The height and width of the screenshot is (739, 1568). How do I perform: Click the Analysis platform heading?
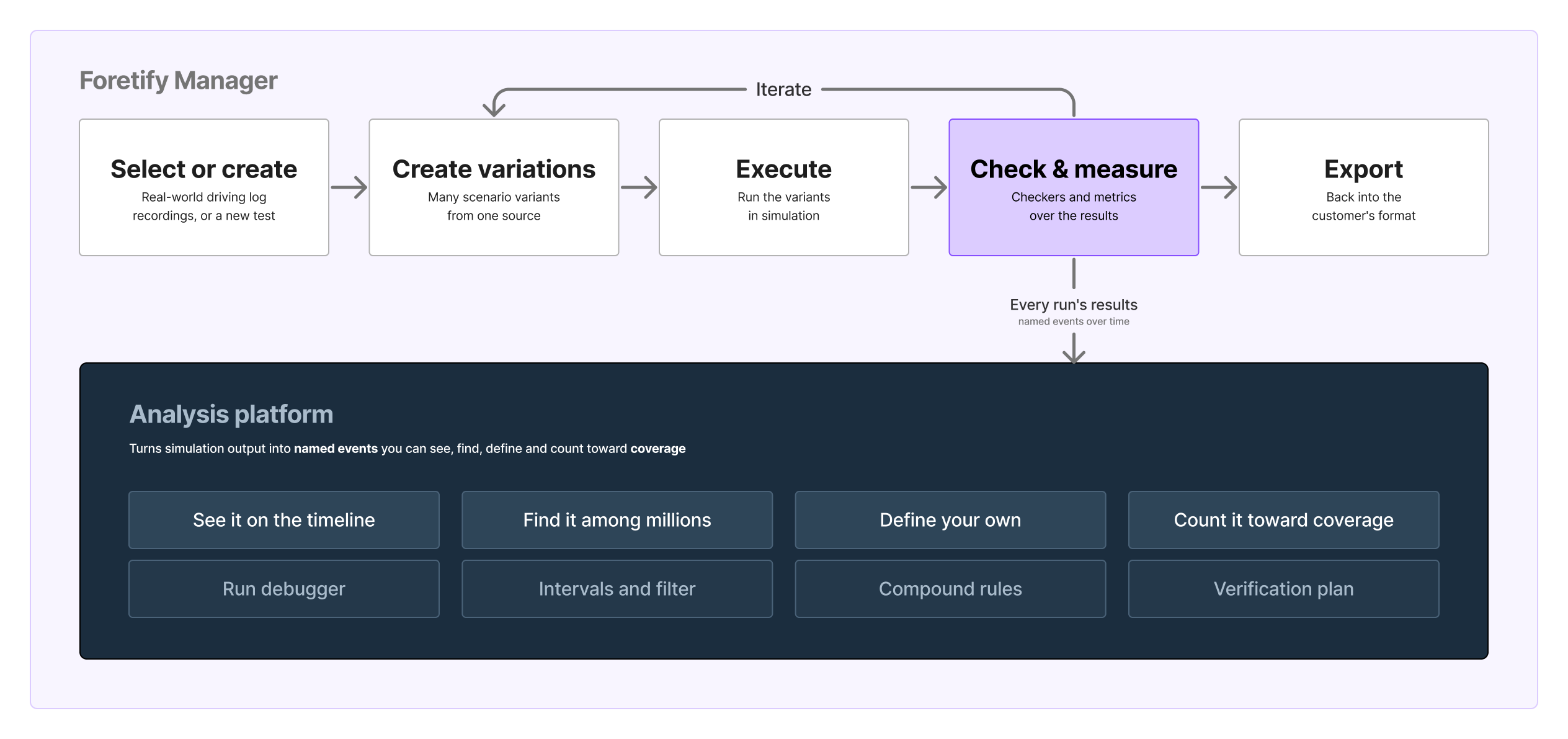pyautogui.click(x=231, y=414)
